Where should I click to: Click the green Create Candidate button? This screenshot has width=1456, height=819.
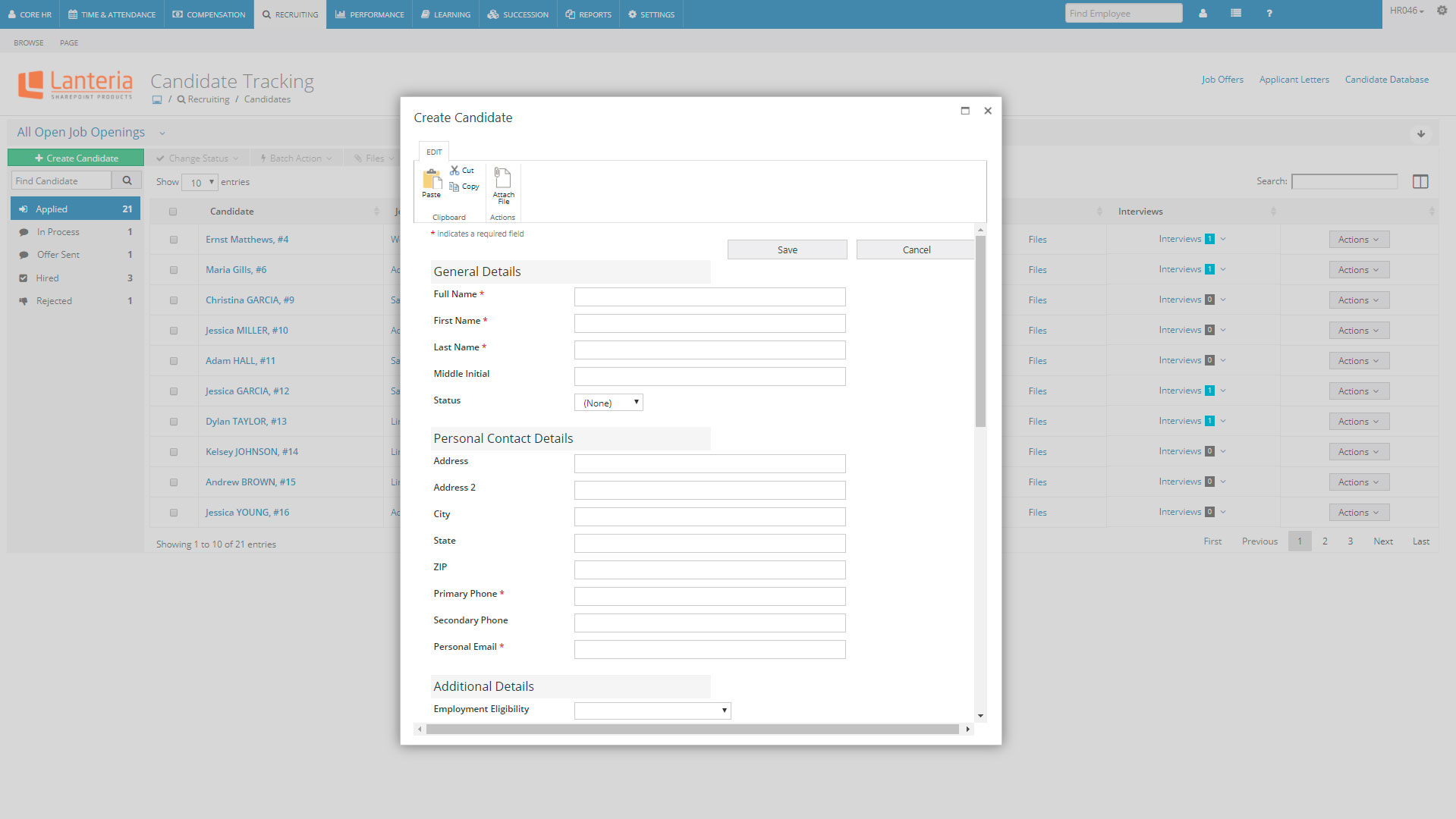(x=76, y=158)
